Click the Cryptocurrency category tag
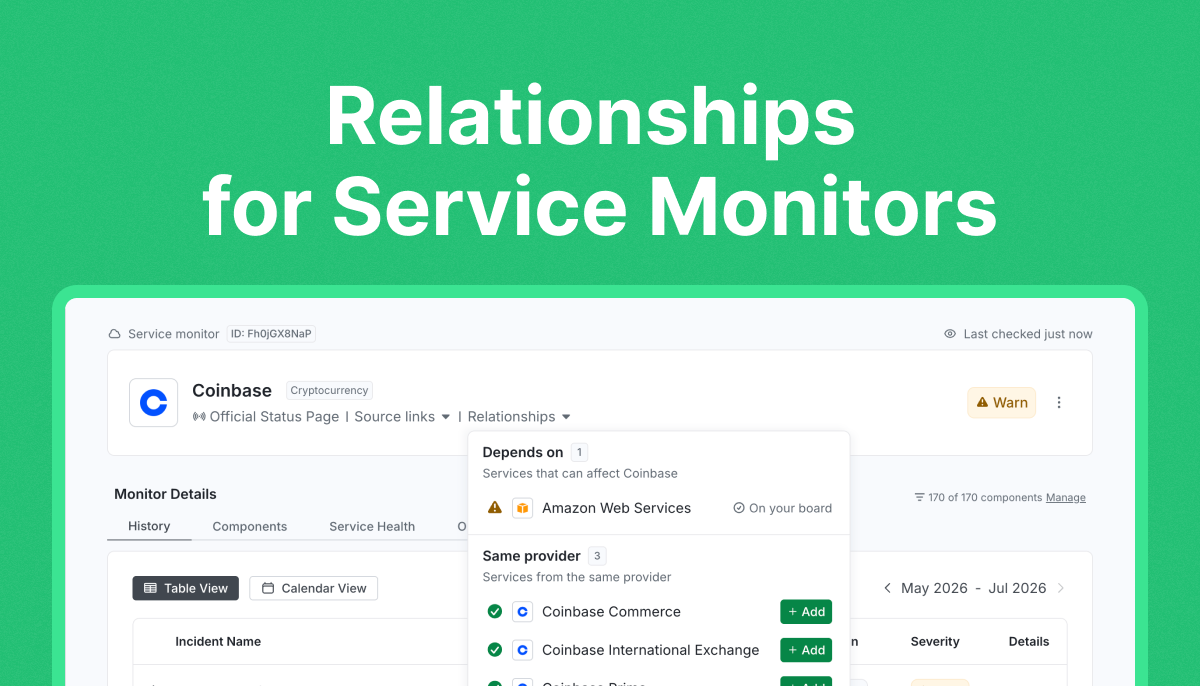This screenshot has height=686, width=1200. pos(329,391)
